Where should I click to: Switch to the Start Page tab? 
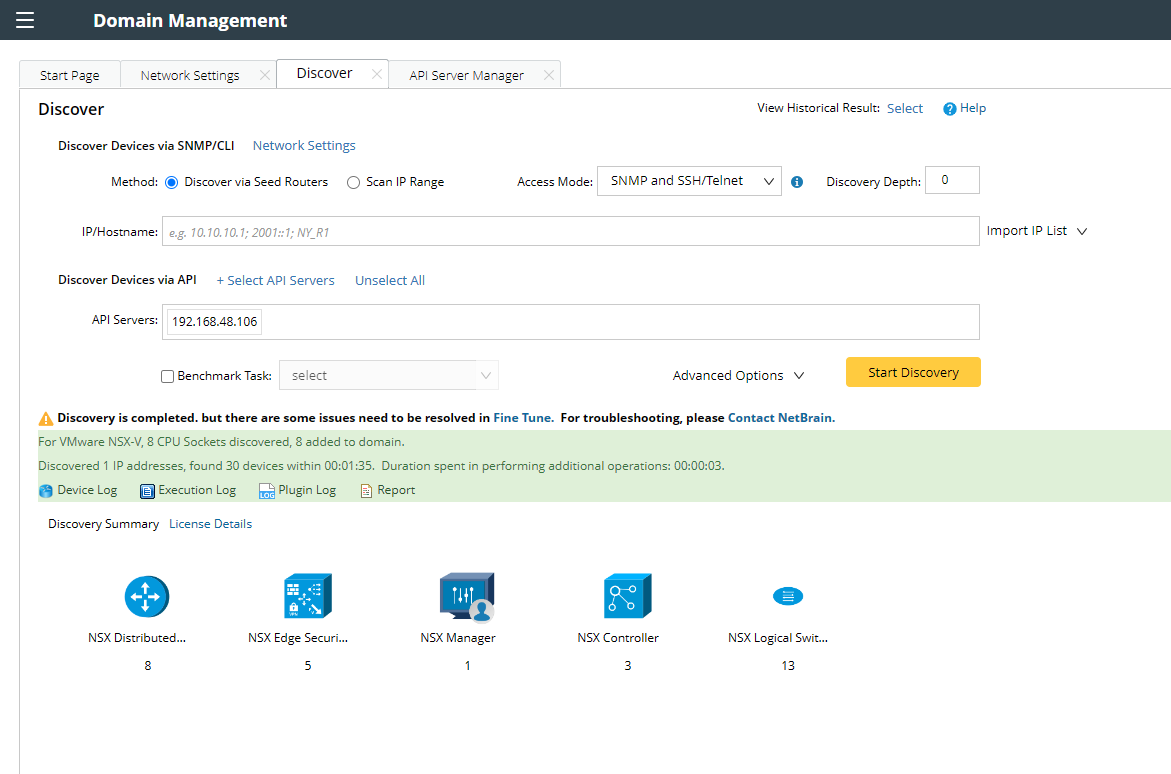click(x=70, y=75)
